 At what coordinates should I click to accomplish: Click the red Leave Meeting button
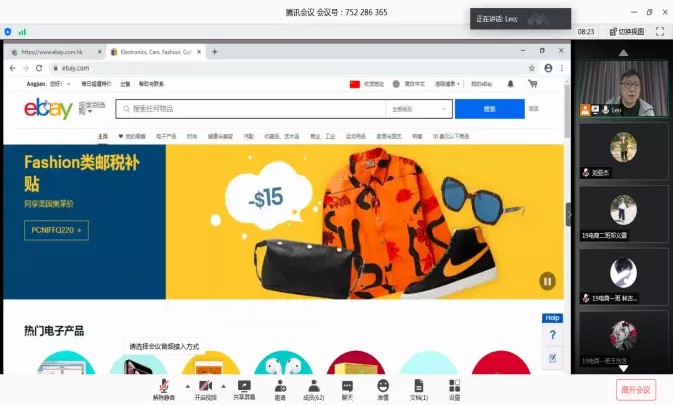pos(634,389)
